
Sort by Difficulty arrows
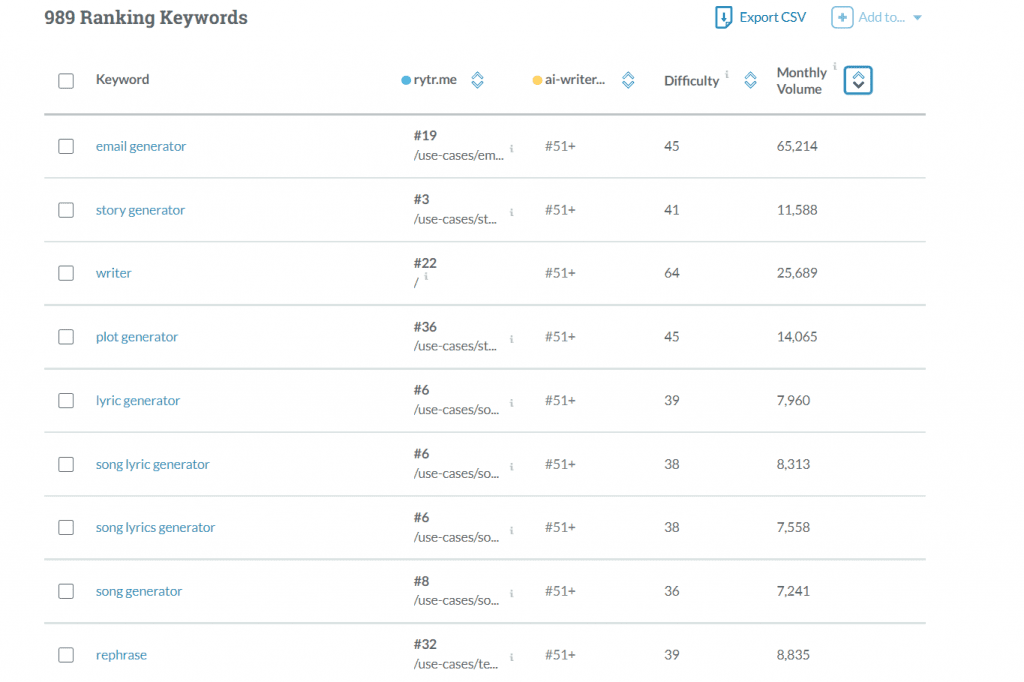coord(750,80)
